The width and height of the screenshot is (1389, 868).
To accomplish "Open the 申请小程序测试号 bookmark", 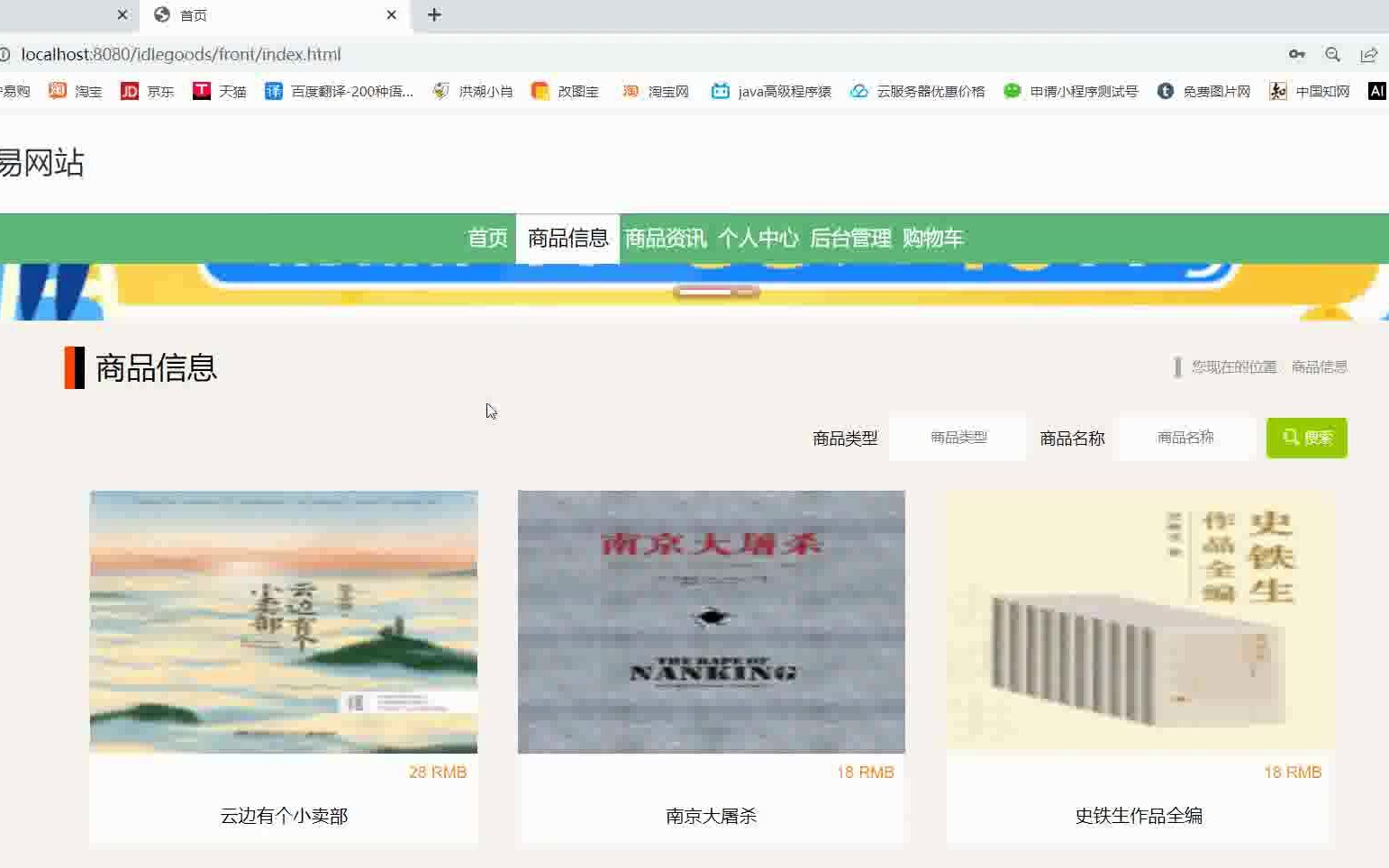I will [x=1071, y=91].
